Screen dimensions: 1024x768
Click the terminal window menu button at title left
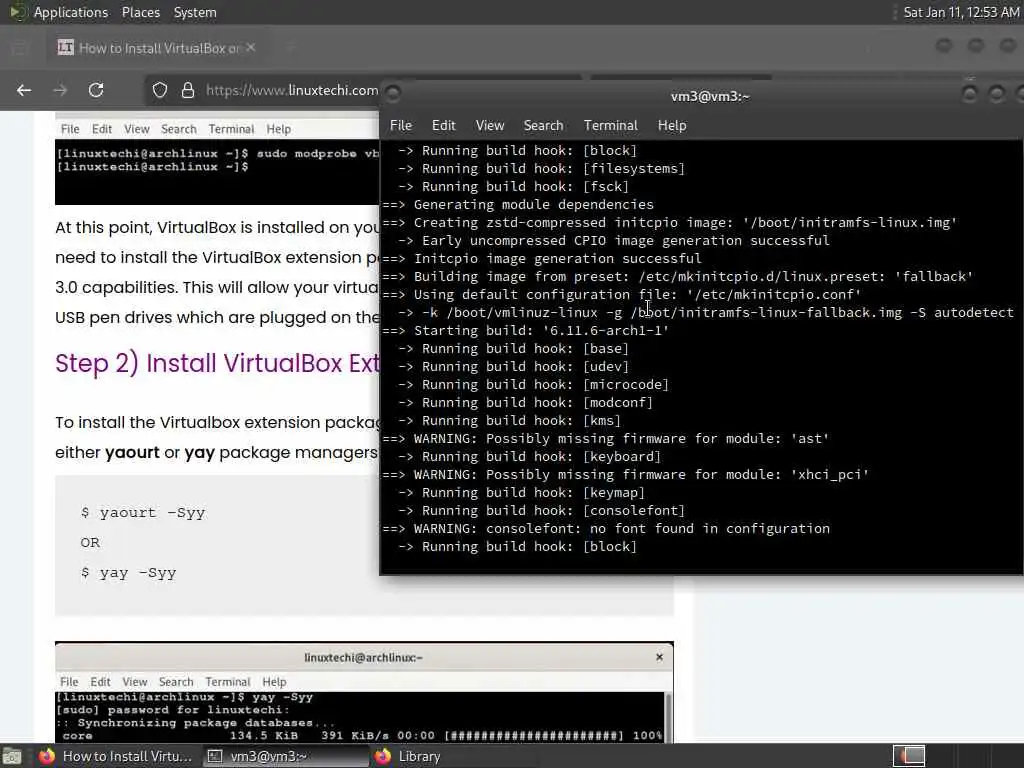392,95
